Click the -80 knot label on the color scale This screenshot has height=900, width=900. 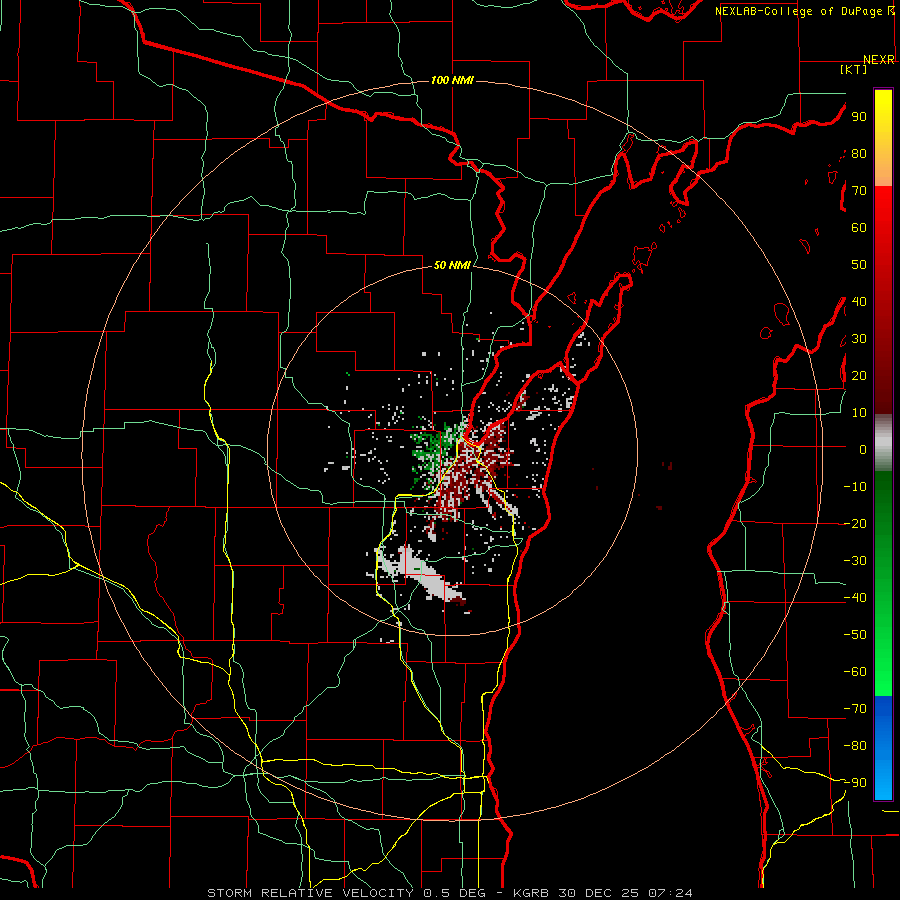point(855,746)
